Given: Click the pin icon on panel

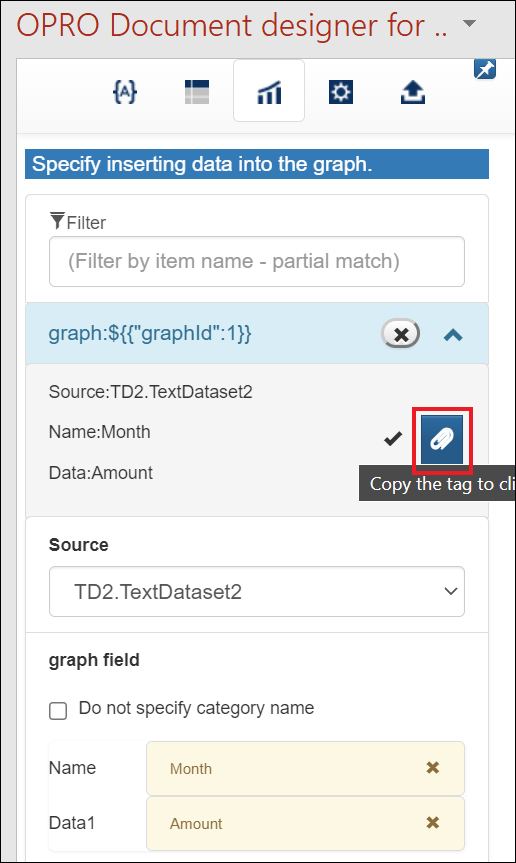Looking at the screenshot, I should point(485,70).
